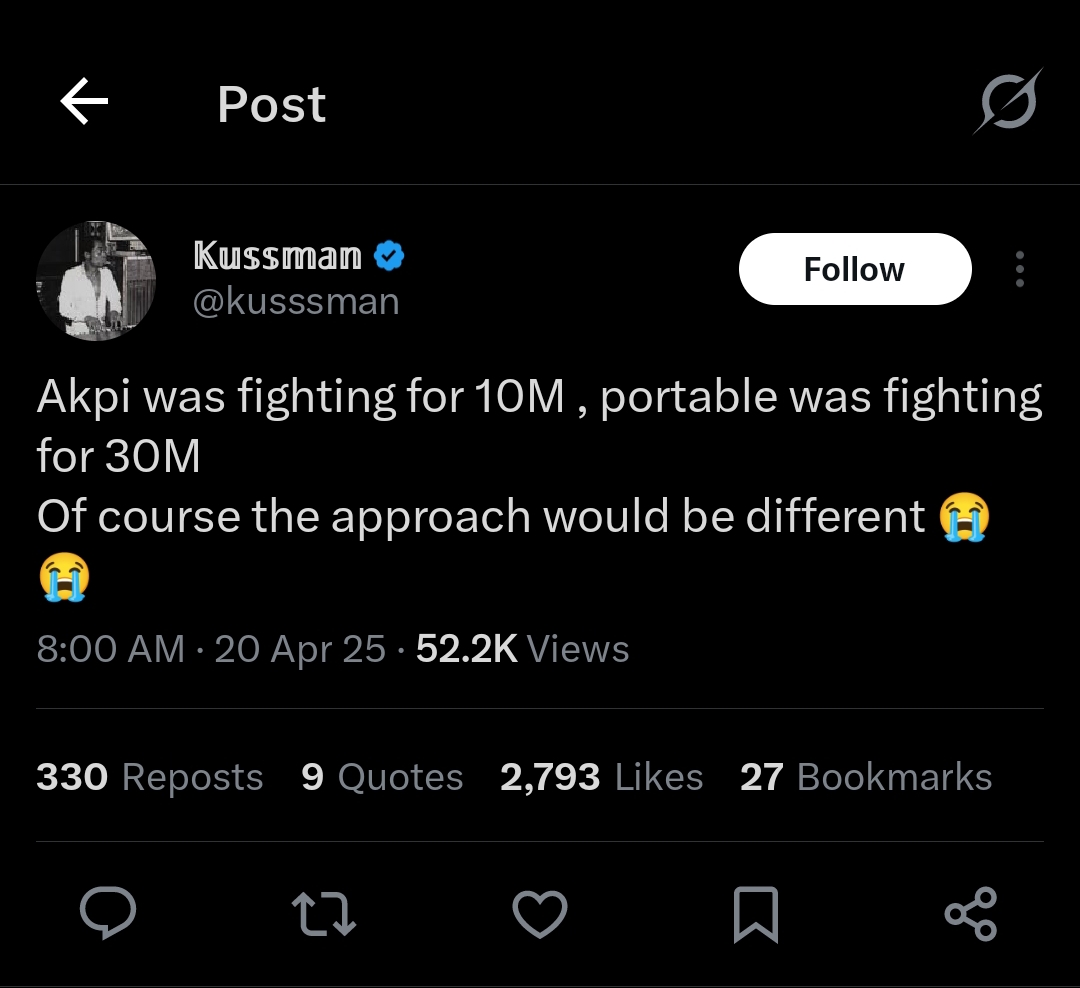Follow the Kussman account
Screen dimensions: 1080x988
click(854, 269)
